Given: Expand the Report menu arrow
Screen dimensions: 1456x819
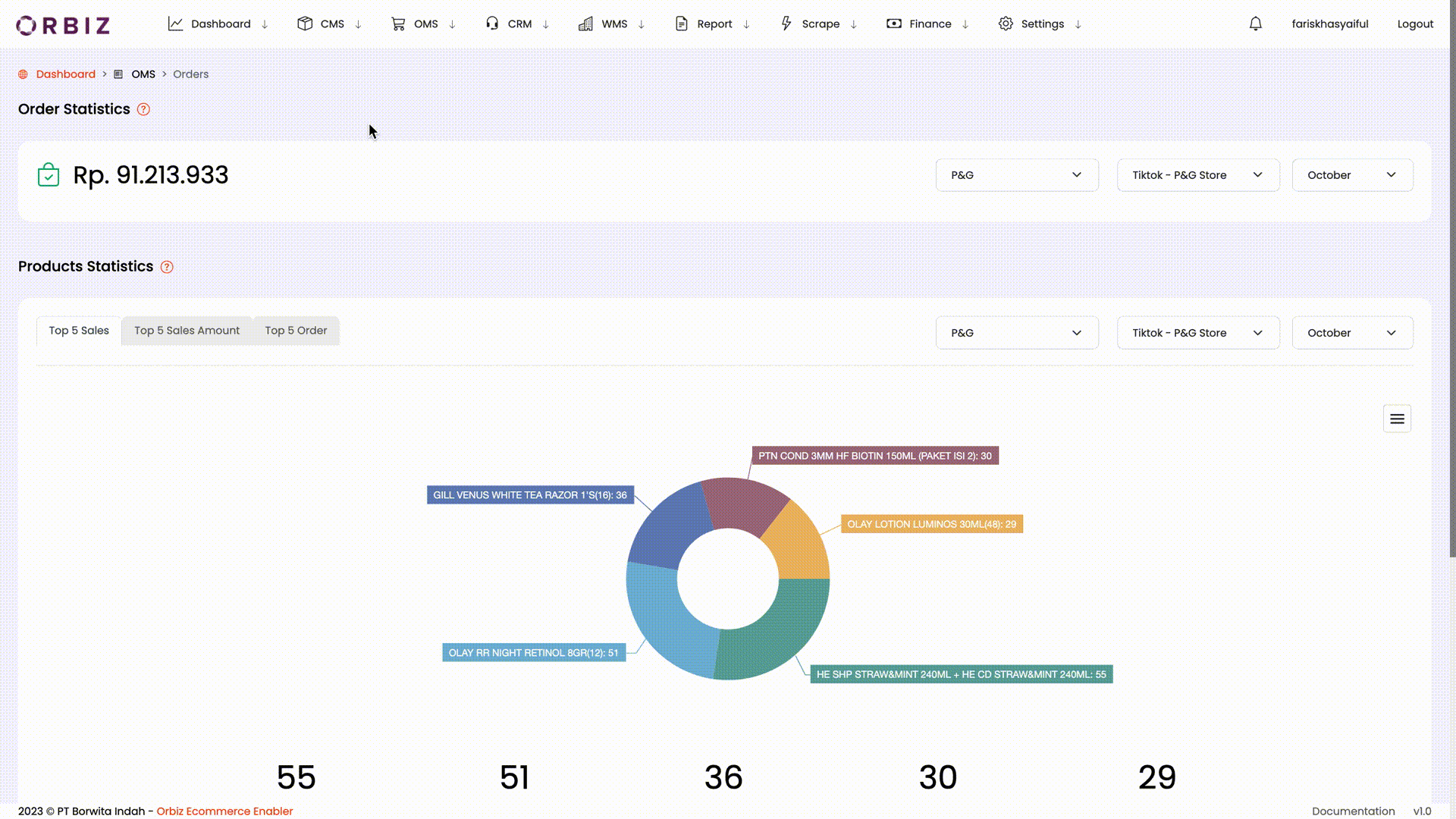Looking at the screenshot, I should [746, 24].
